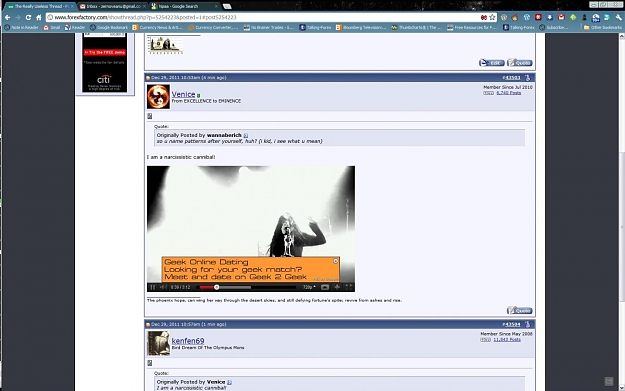Quote the post above Venice's
625x391 pixels.
520,63
